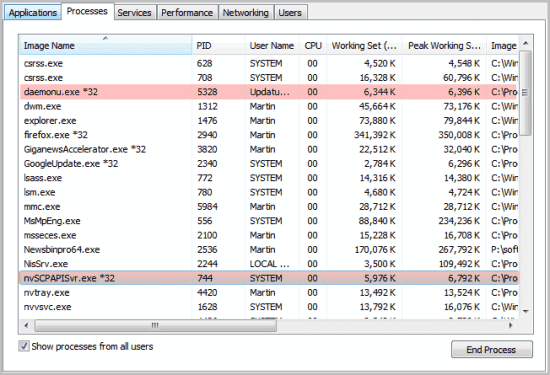Click the vertical scrollbar up arrow

pyautogui.click(x=525, y=43)
